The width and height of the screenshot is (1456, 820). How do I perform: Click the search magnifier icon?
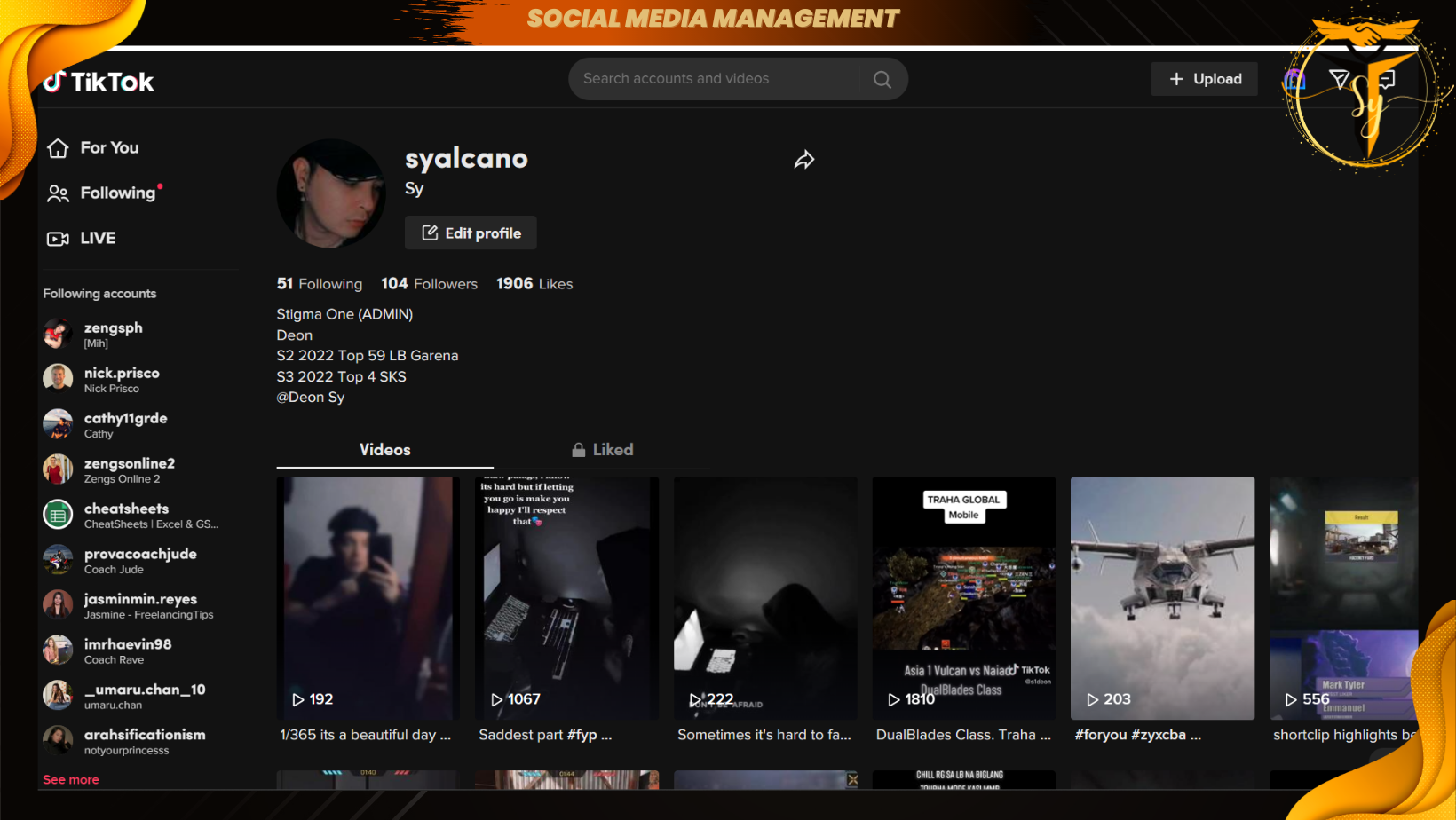(882, 79)
